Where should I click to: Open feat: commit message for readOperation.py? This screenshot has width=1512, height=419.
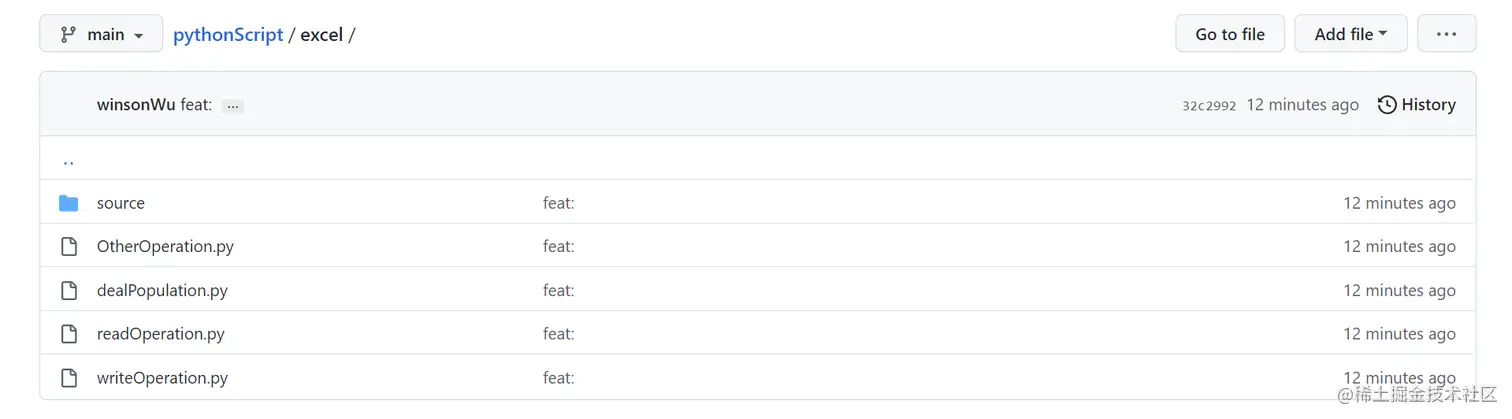tap(559, 334)
